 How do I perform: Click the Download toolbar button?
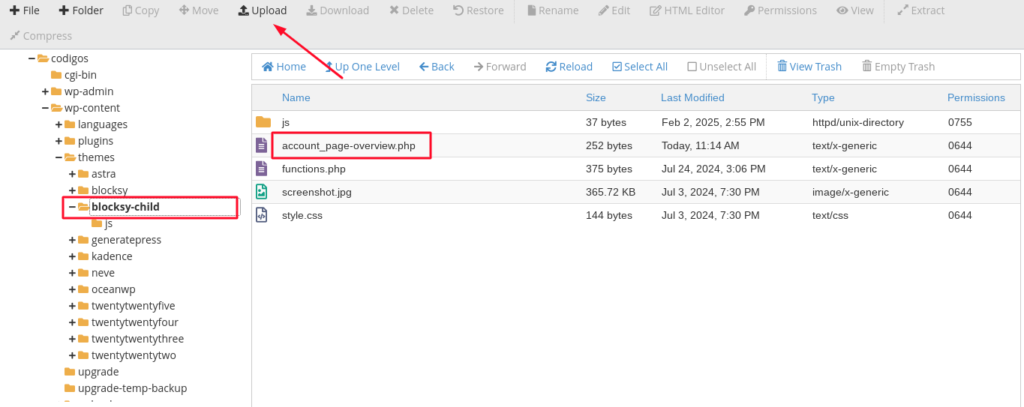pyautogui.click(x=338, y=10)
